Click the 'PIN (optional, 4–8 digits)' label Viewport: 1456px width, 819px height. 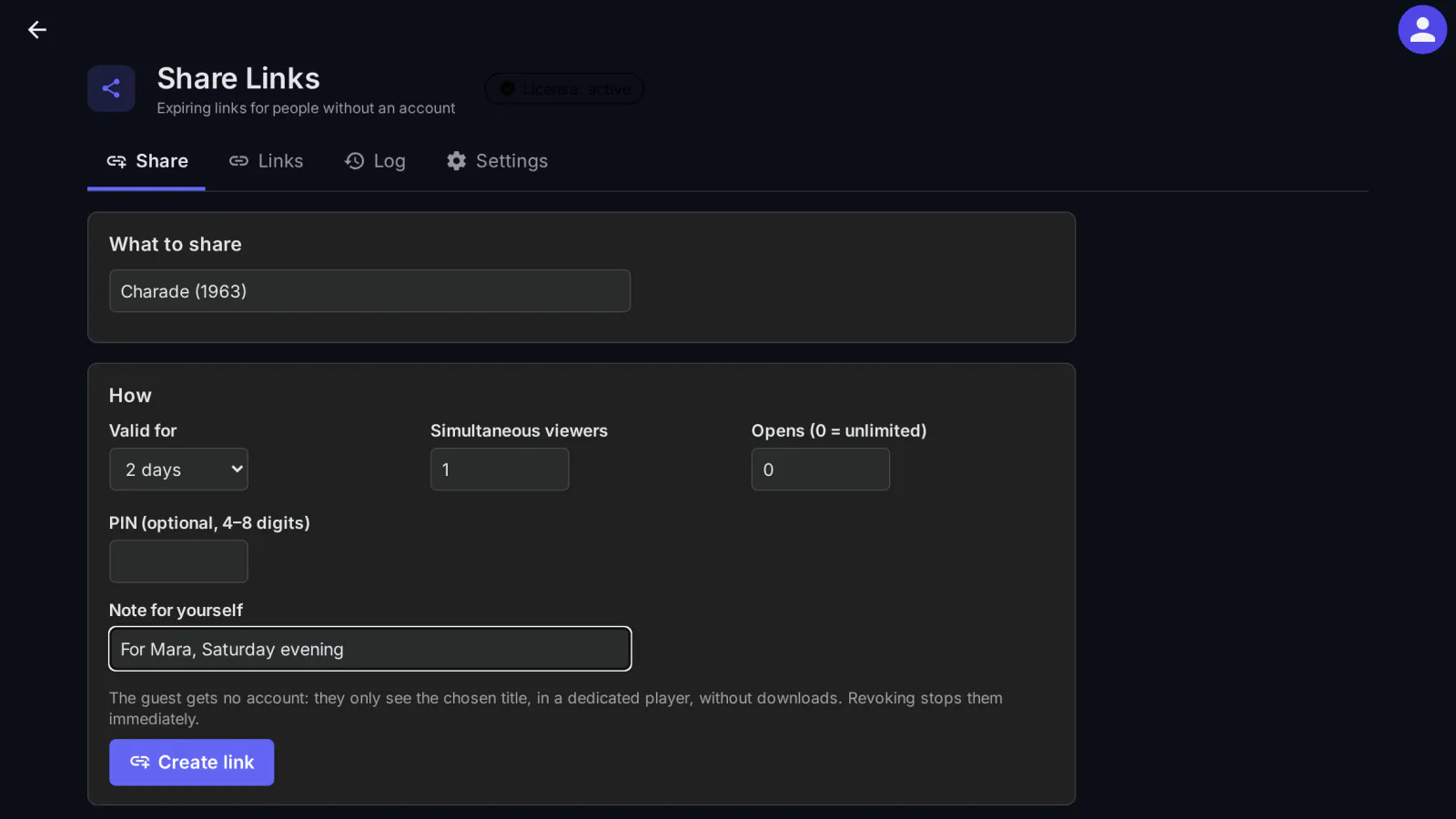click(209, 523)
